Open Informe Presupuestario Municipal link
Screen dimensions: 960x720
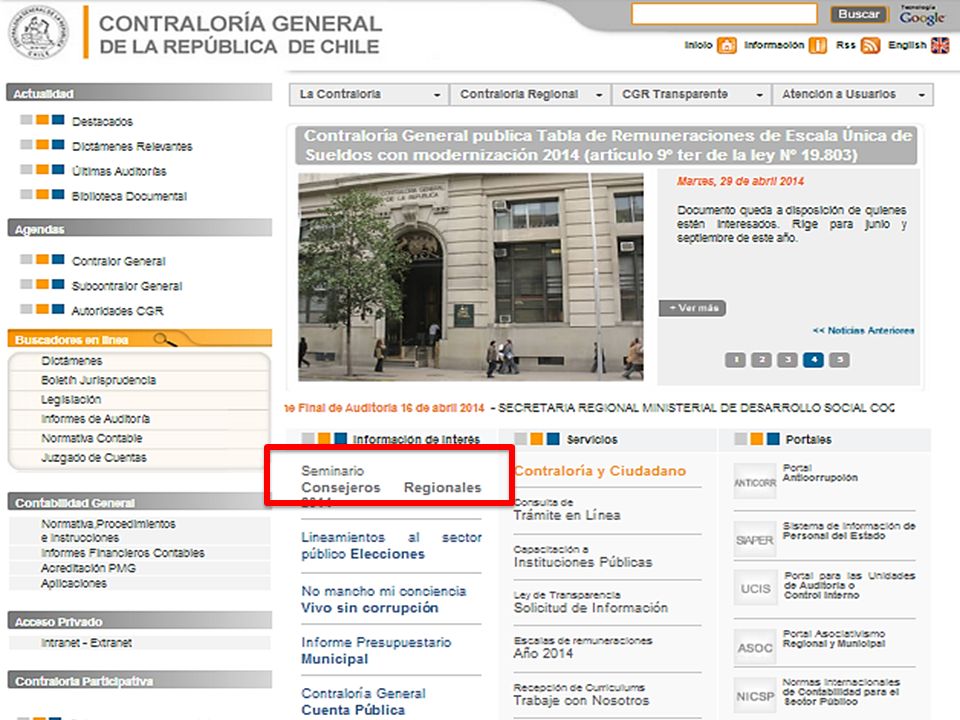click(376, 651)
